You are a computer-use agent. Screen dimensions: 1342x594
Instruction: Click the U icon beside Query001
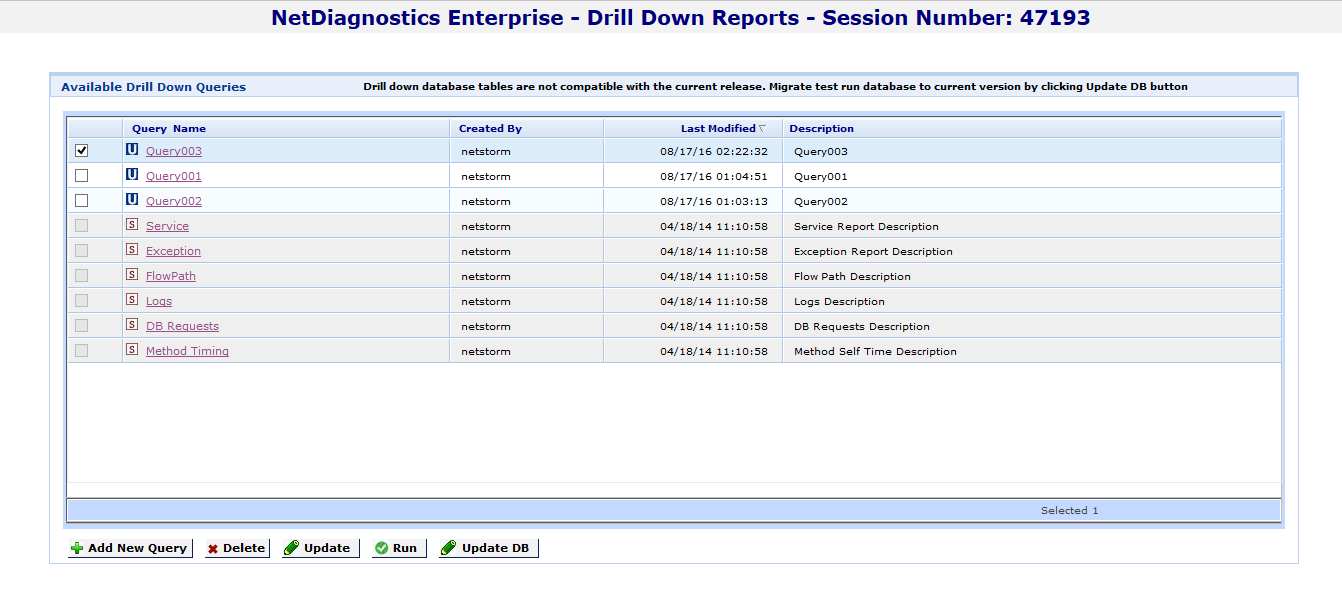[132, 175]
